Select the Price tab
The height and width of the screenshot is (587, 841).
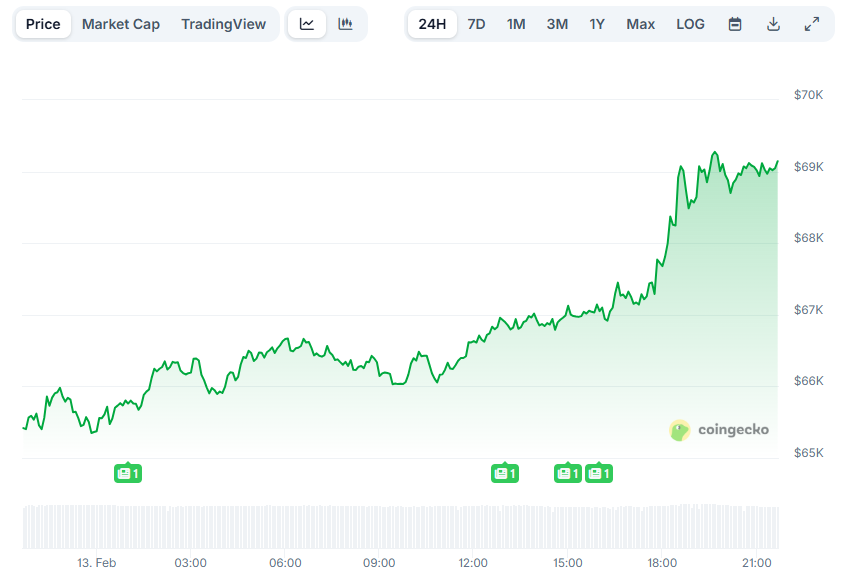[43, 23]
